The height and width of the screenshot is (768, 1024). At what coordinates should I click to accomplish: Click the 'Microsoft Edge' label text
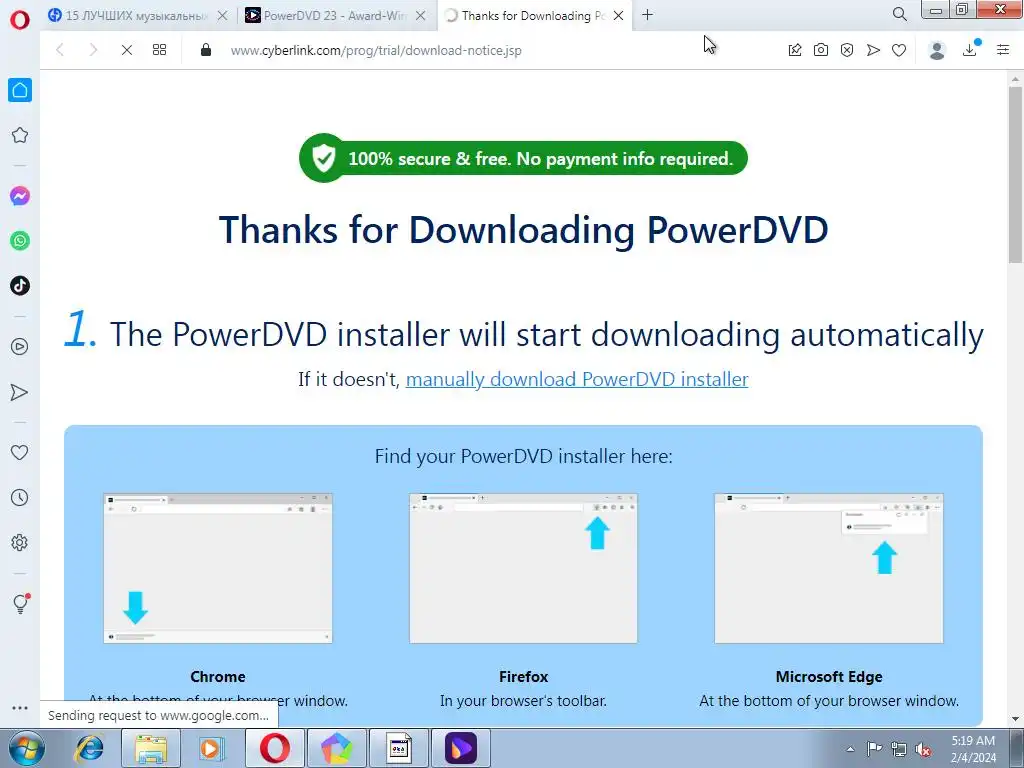tap(829, 677)
